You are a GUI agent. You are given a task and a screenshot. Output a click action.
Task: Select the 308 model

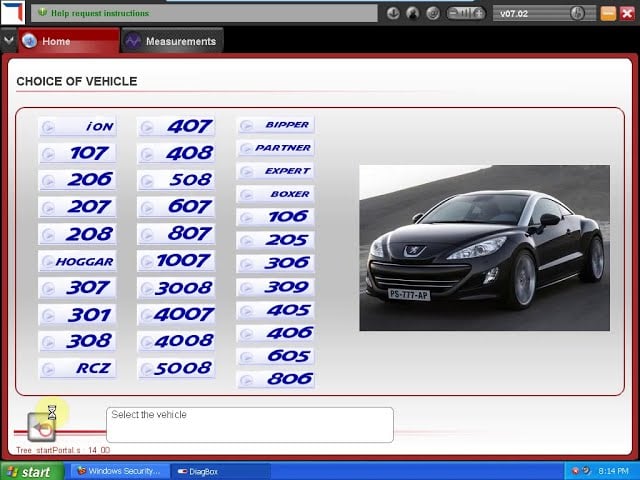78,341
